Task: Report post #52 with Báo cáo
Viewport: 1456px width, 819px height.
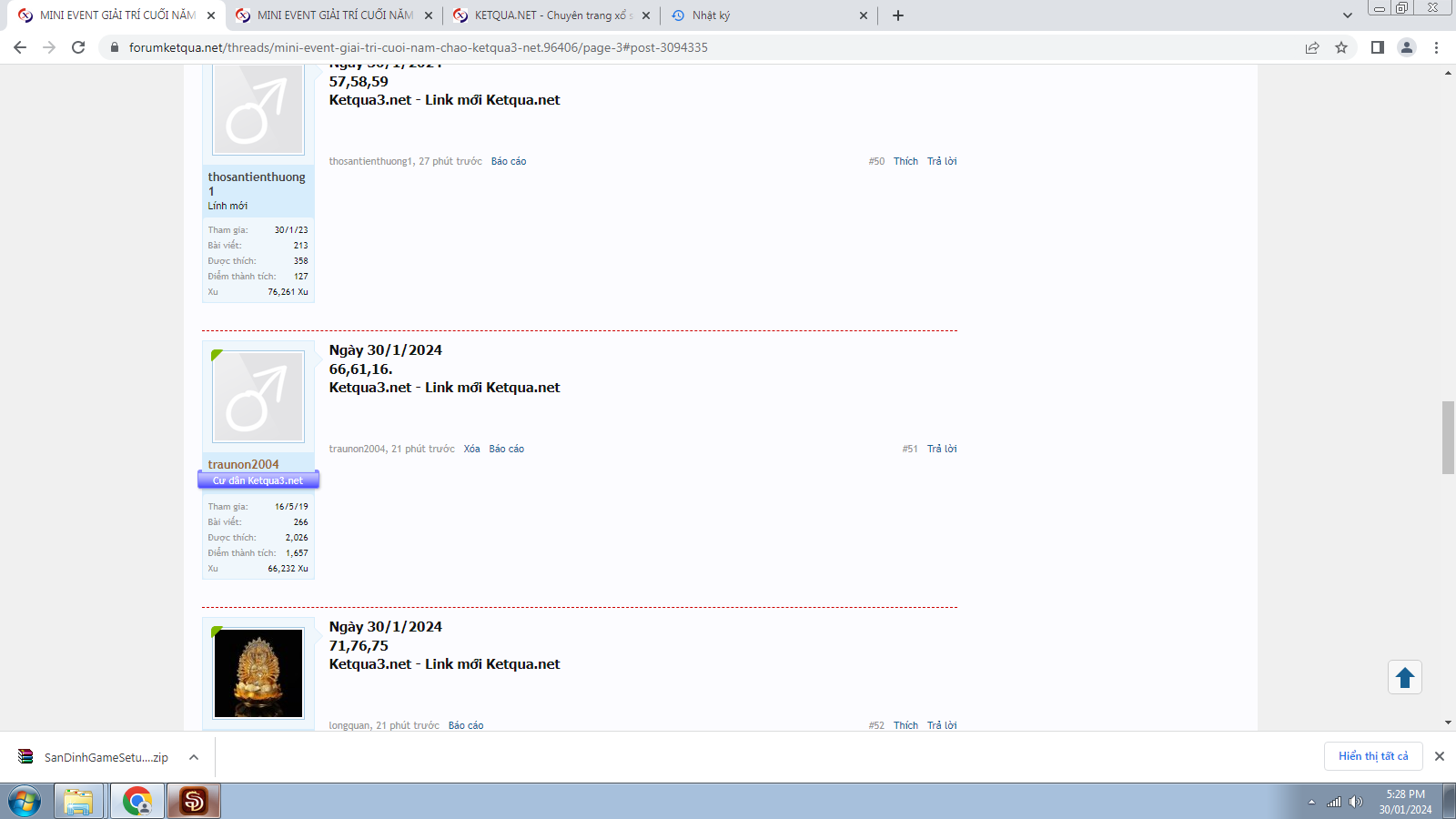Action: click(466, 725)
